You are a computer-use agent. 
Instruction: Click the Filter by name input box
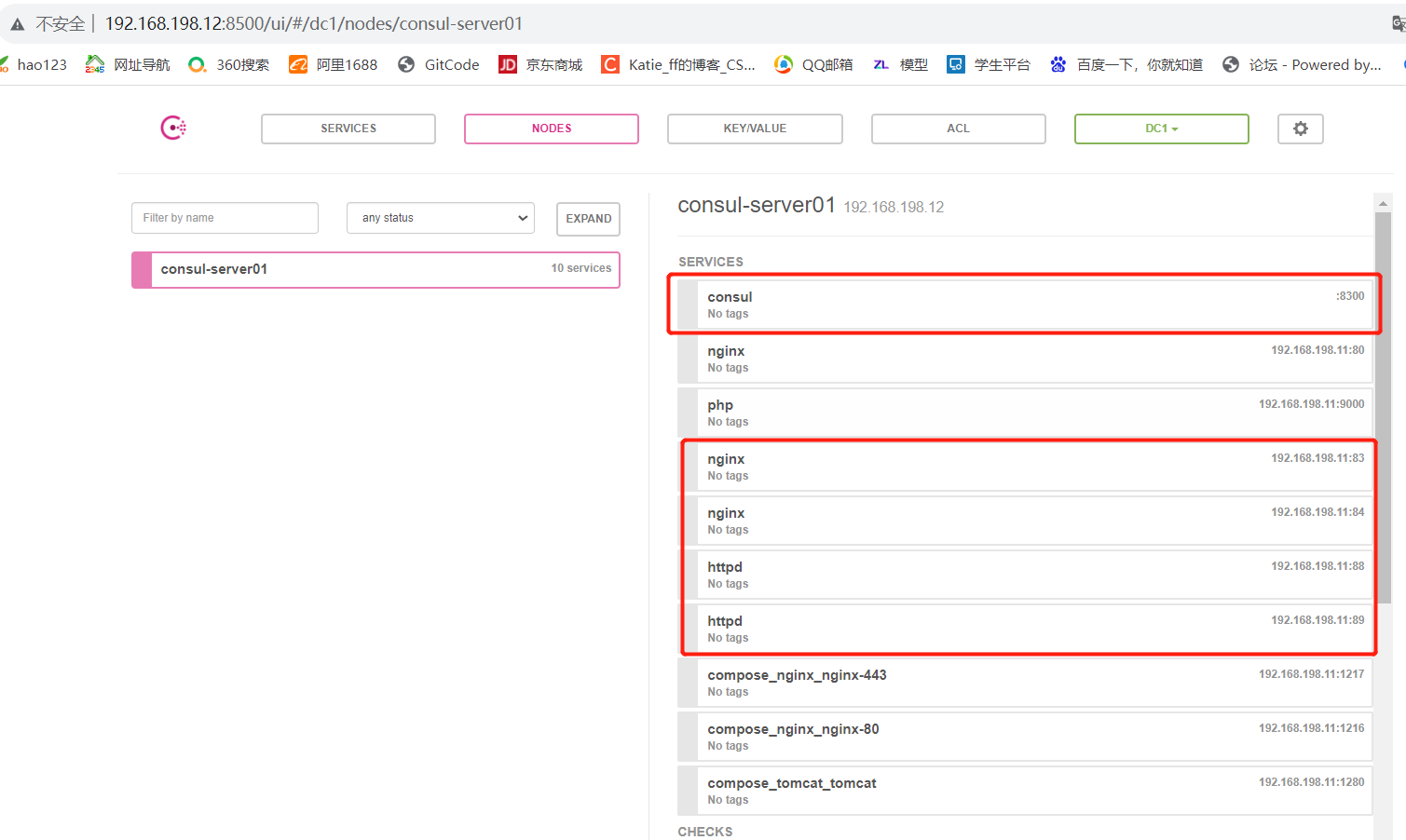click(225, 217)
